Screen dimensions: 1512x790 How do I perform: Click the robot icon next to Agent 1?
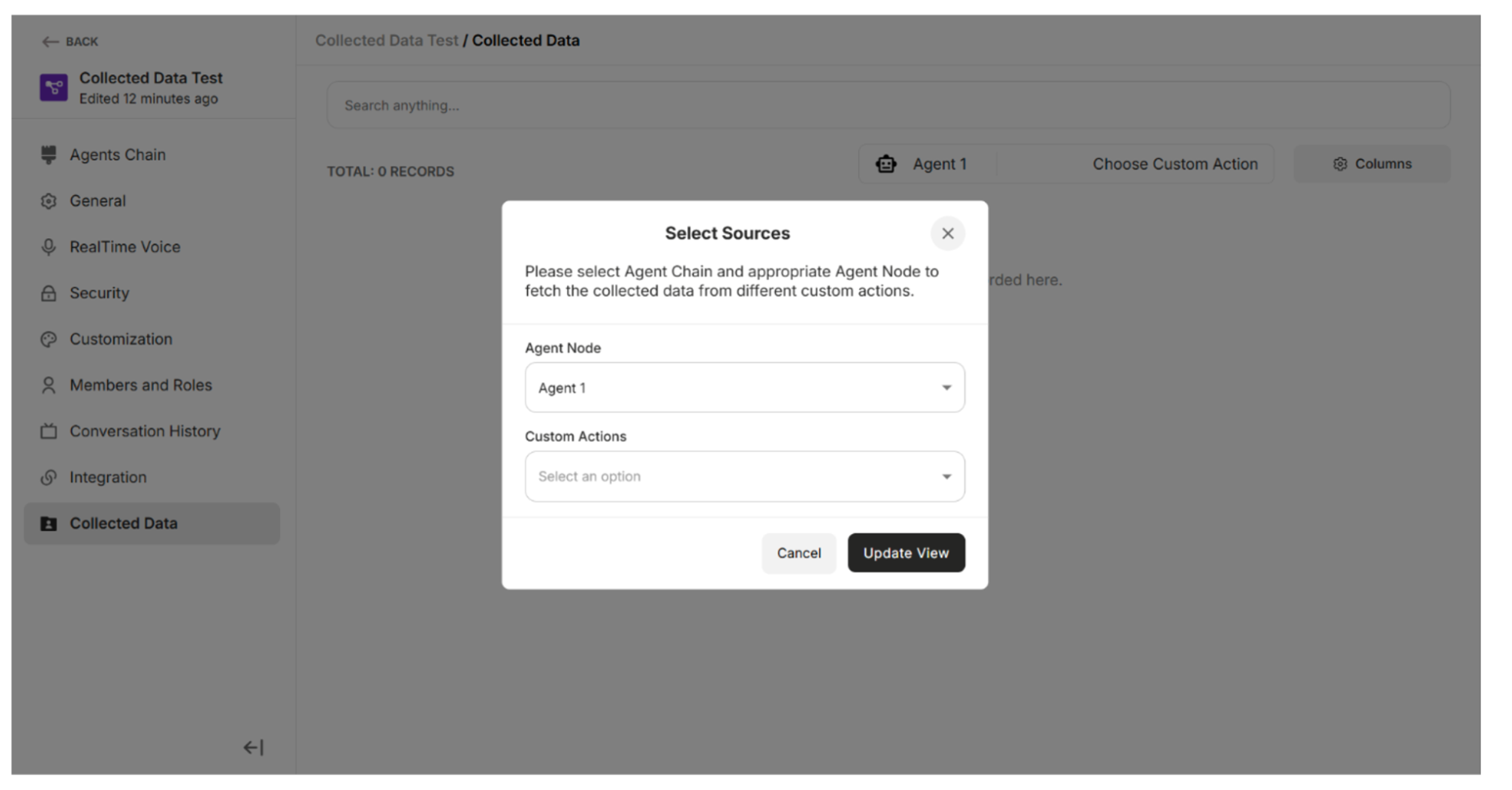coord(886,164)
